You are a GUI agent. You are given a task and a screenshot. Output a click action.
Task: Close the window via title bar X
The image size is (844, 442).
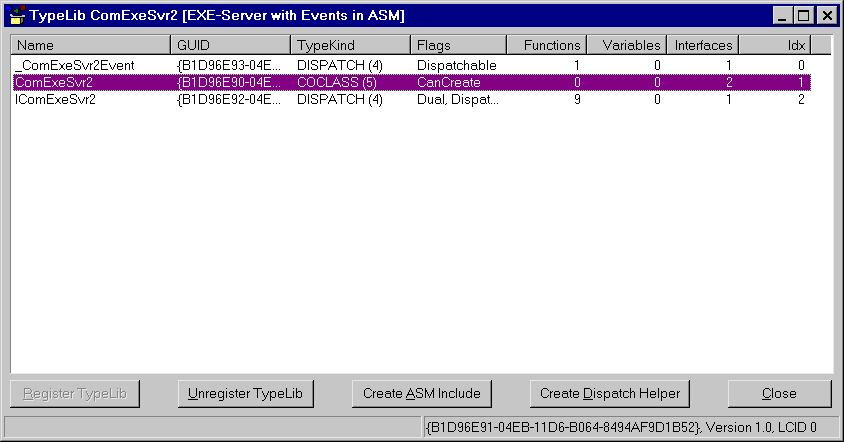(827, 15)
